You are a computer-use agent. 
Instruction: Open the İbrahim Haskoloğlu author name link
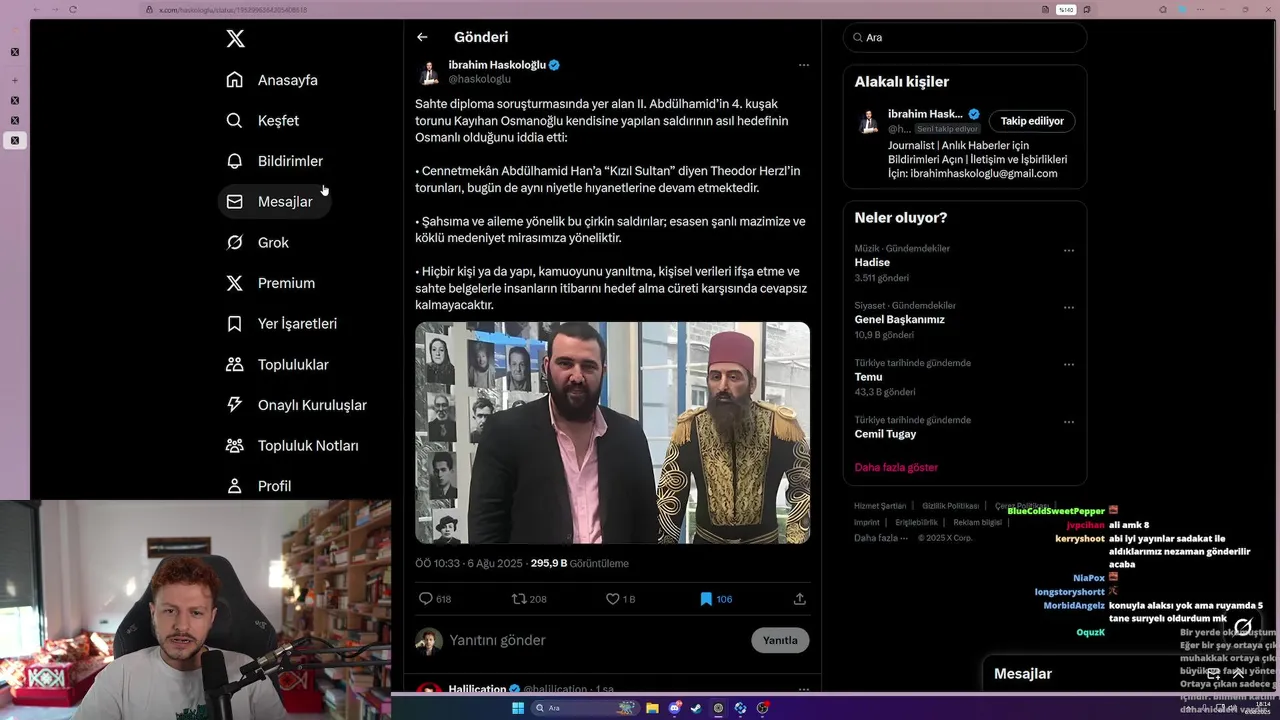[497, 65]
